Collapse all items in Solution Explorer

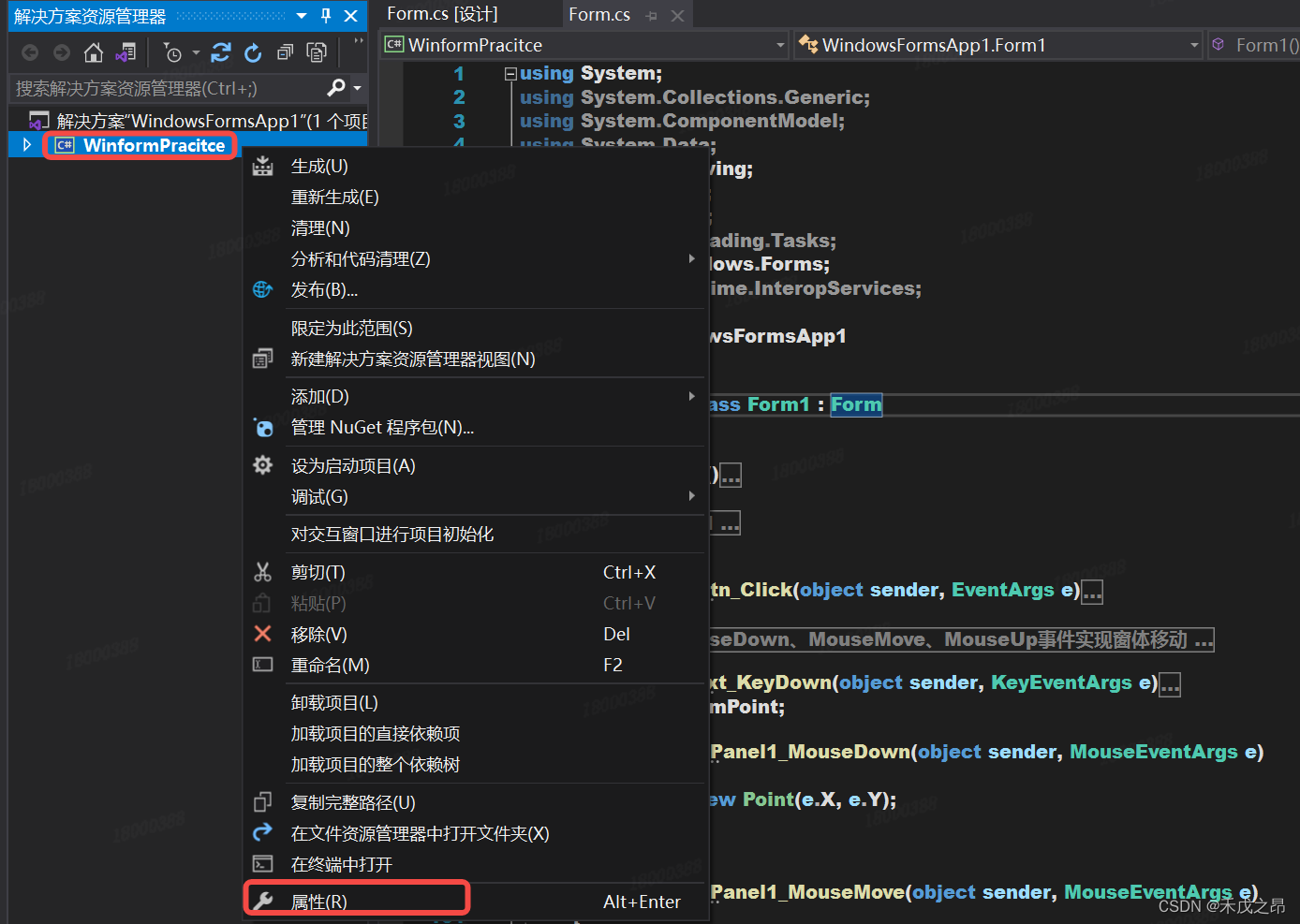[285, 52]
